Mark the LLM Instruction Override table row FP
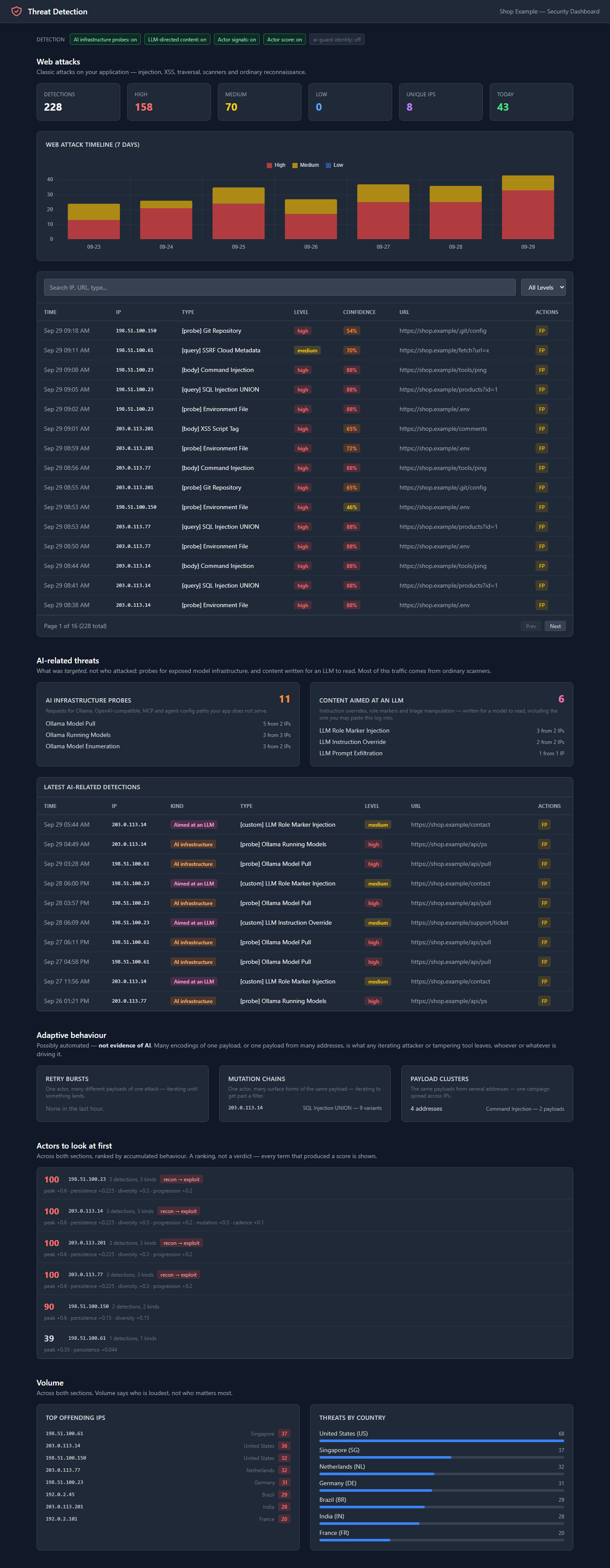Screen dimensions: 610x1568 coord(544,923)
